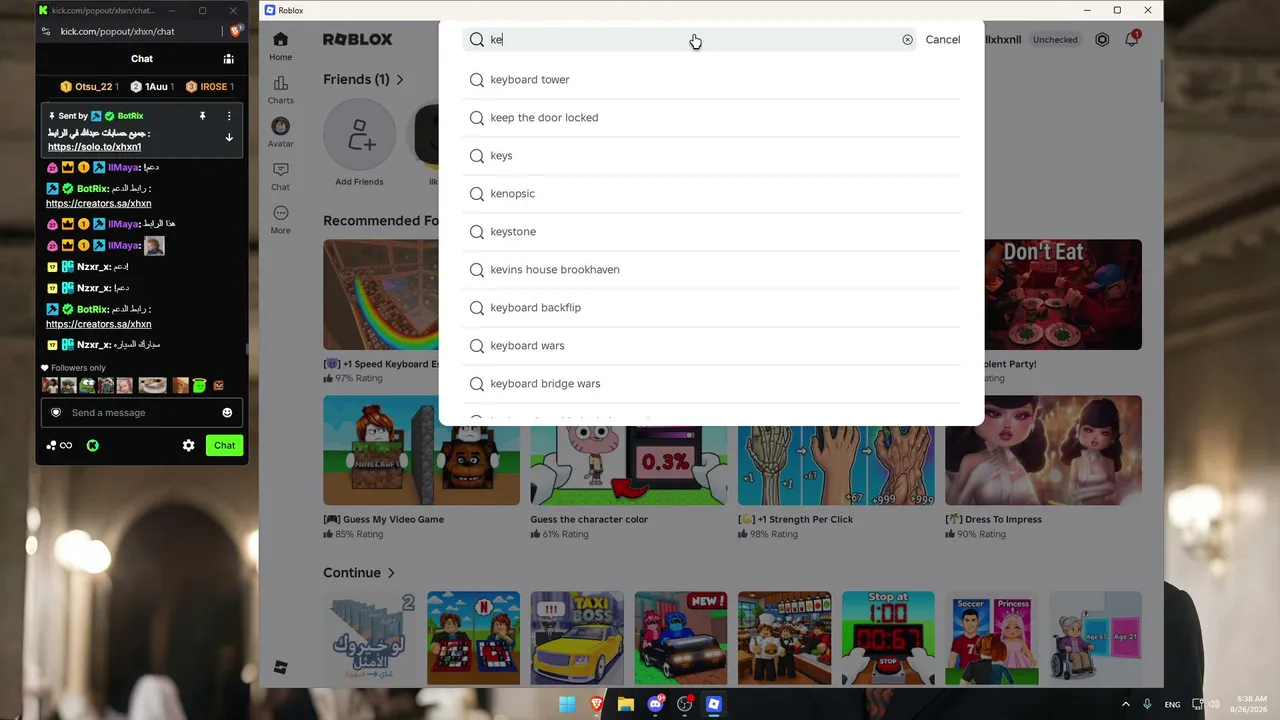Launch Brave browser from the taskbar

pos(597,704)
